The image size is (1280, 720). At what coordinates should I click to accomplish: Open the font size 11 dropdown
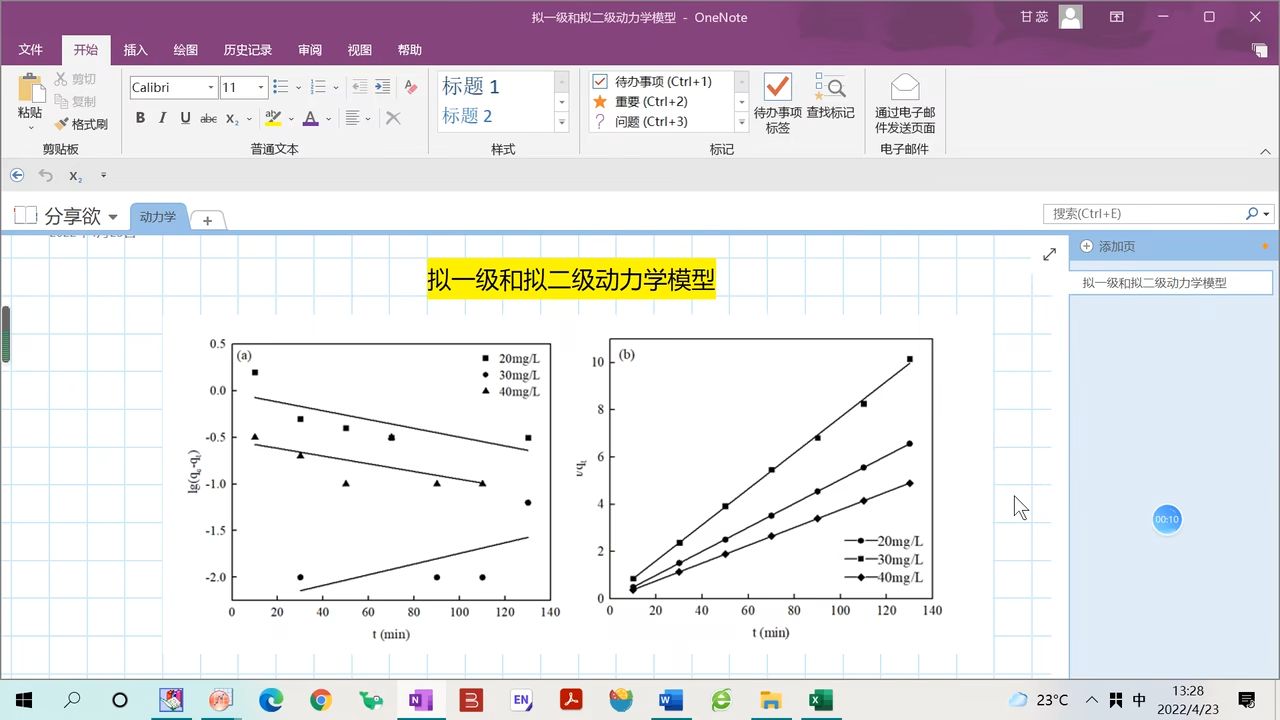click(262, 87)
